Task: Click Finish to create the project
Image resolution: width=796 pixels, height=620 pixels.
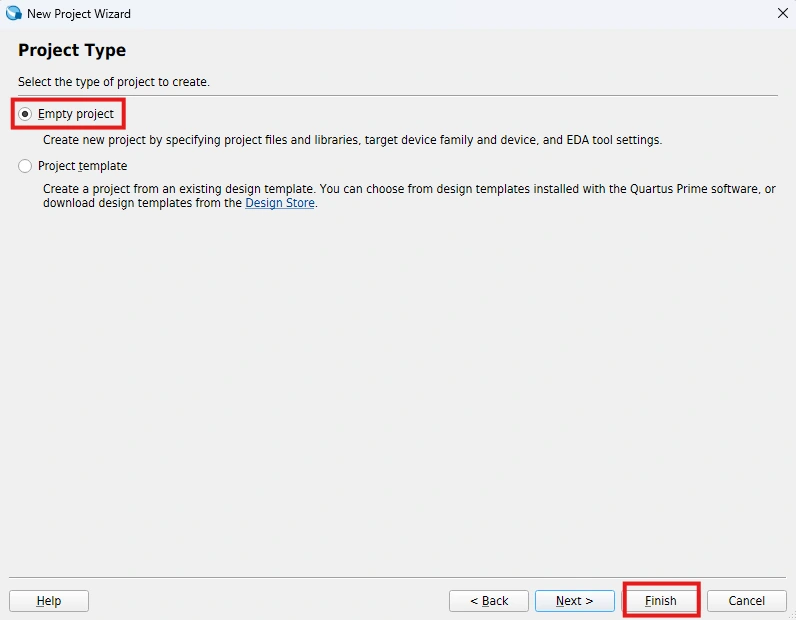Action: (660, 601)
